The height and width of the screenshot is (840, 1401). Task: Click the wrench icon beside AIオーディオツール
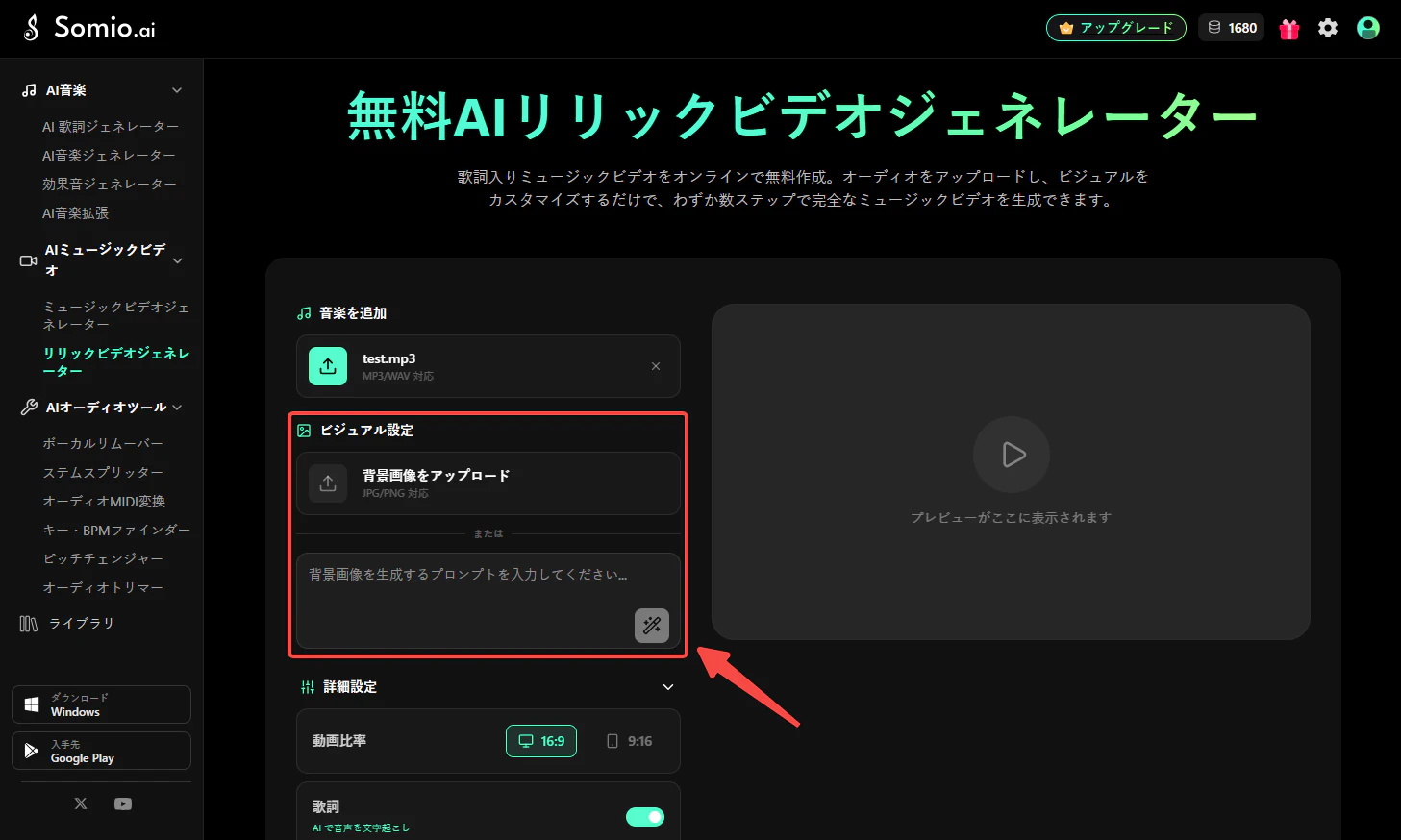(29, 408)
